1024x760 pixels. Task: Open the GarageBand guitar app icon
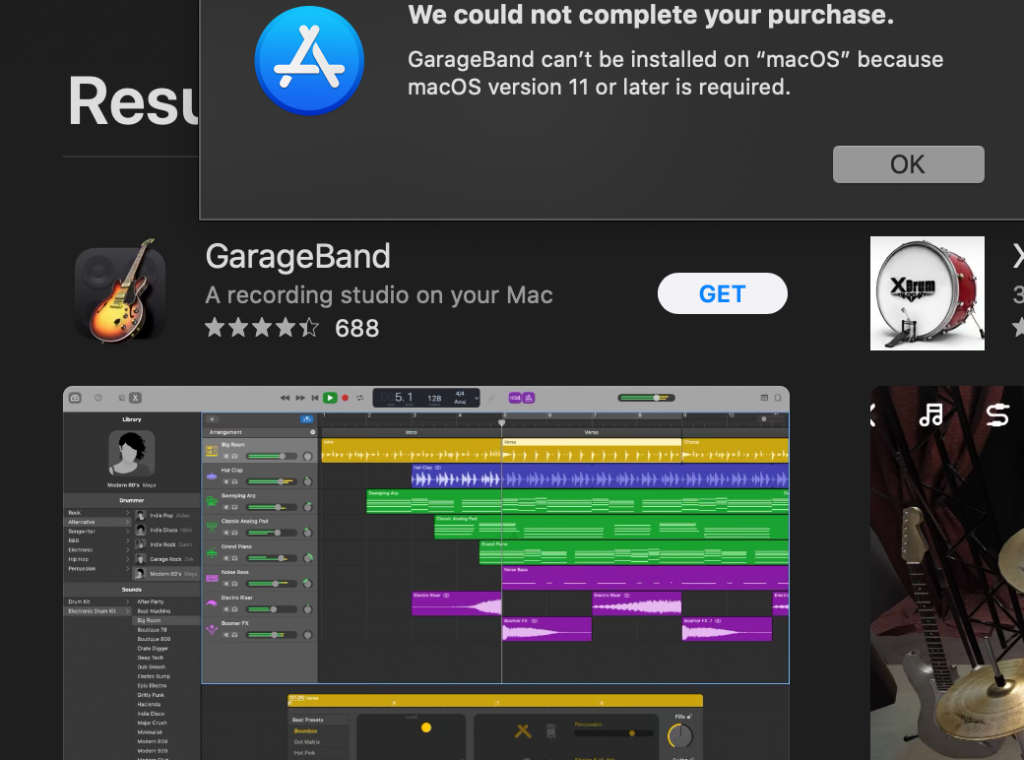click(120, 291)
